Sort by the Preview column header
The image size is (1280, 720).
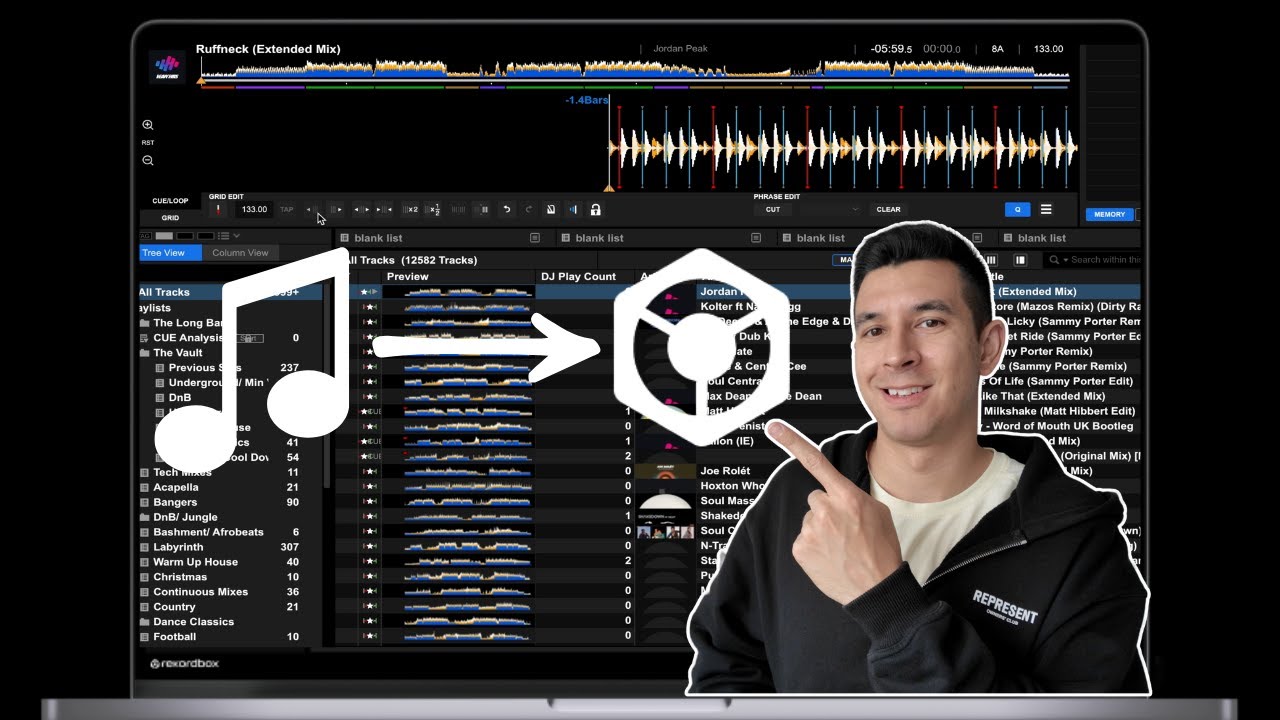[x=407, y=276]
